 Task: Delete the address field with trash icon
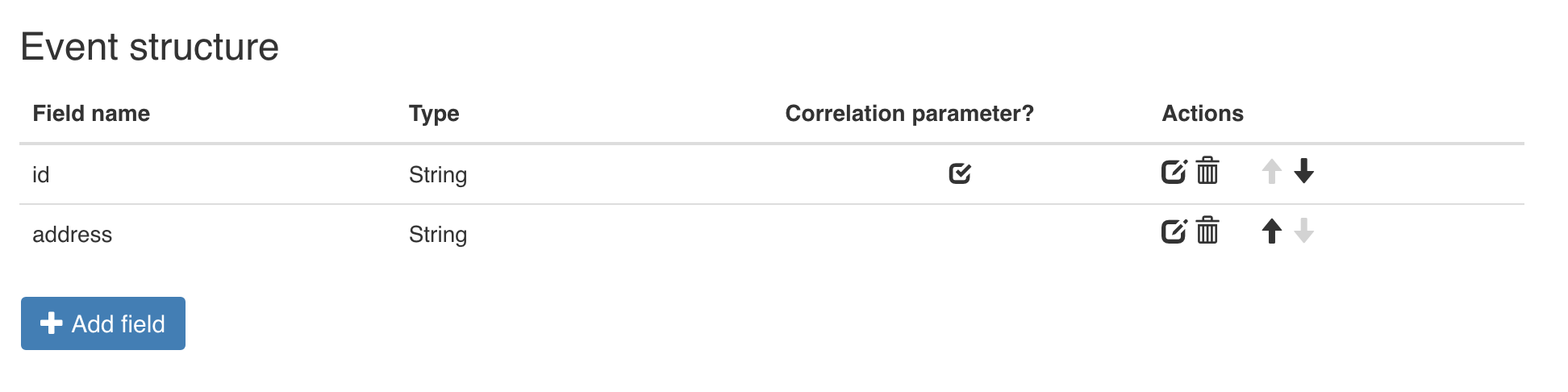point(1207,231)
